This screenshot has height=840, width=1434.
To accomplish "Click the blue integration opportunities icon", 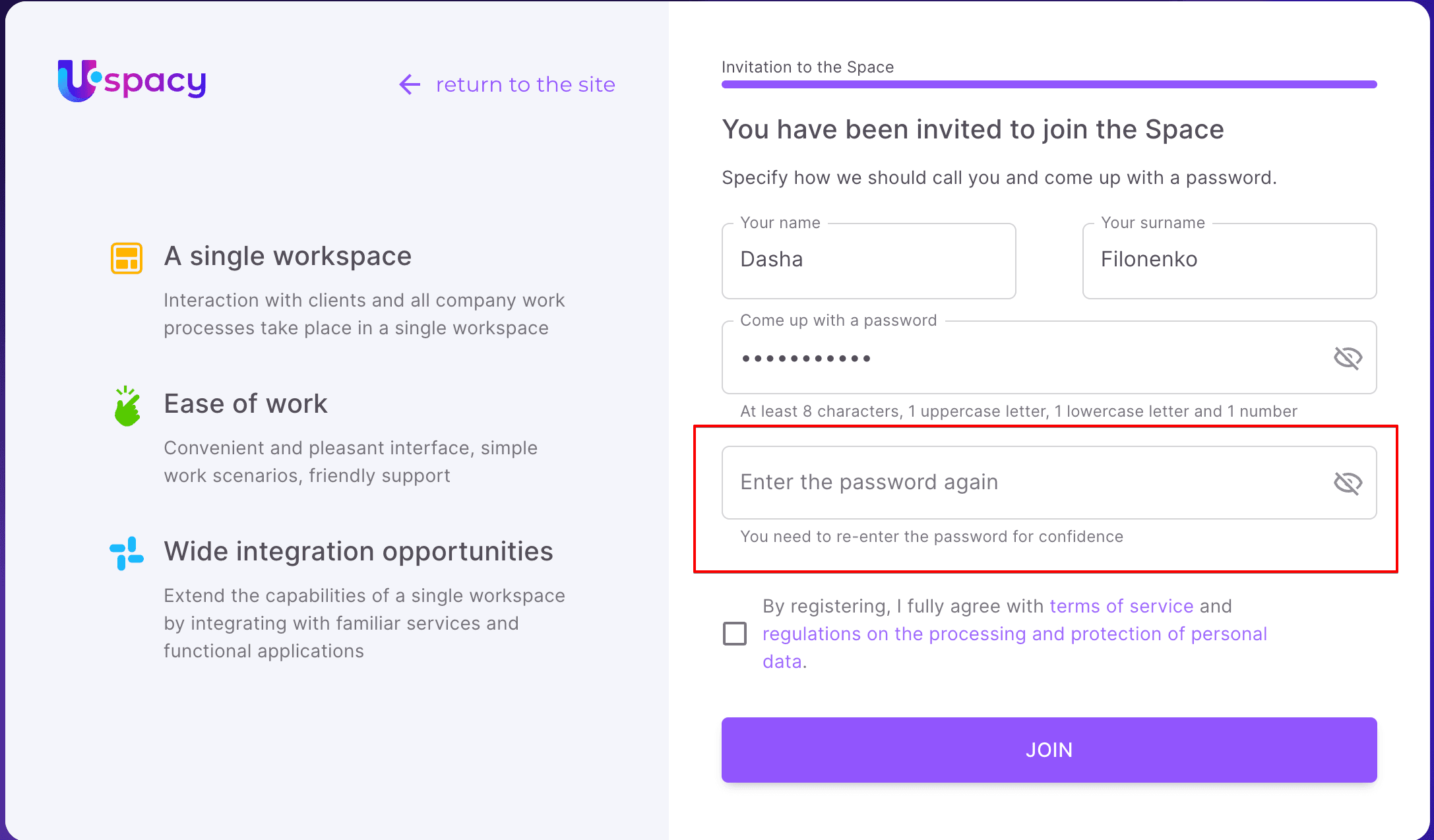I will pyautogui.click(x=126, y=553).
